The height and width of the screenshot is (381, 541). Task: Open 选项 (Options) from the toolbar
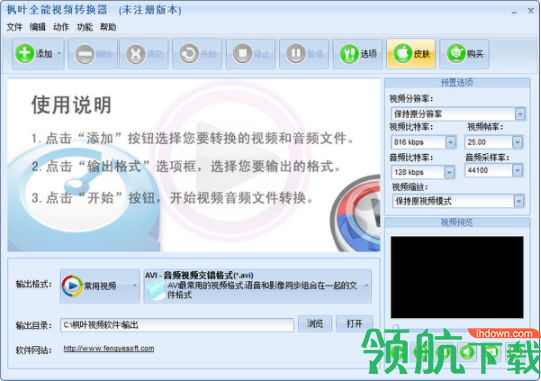pyautogui.click(x=357, y=54)
